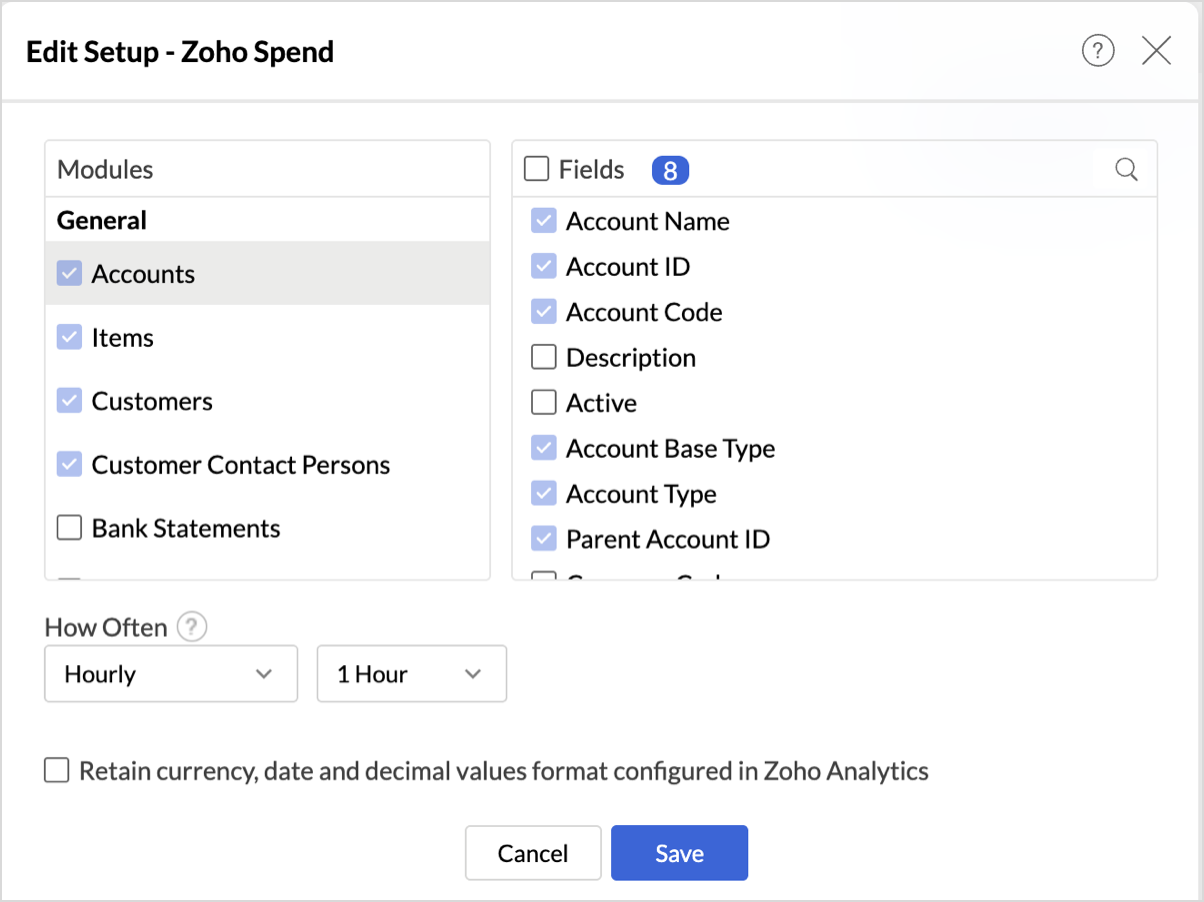
Task: Enable Retain currency, date and decimal format
Action: tap(57, 771)
